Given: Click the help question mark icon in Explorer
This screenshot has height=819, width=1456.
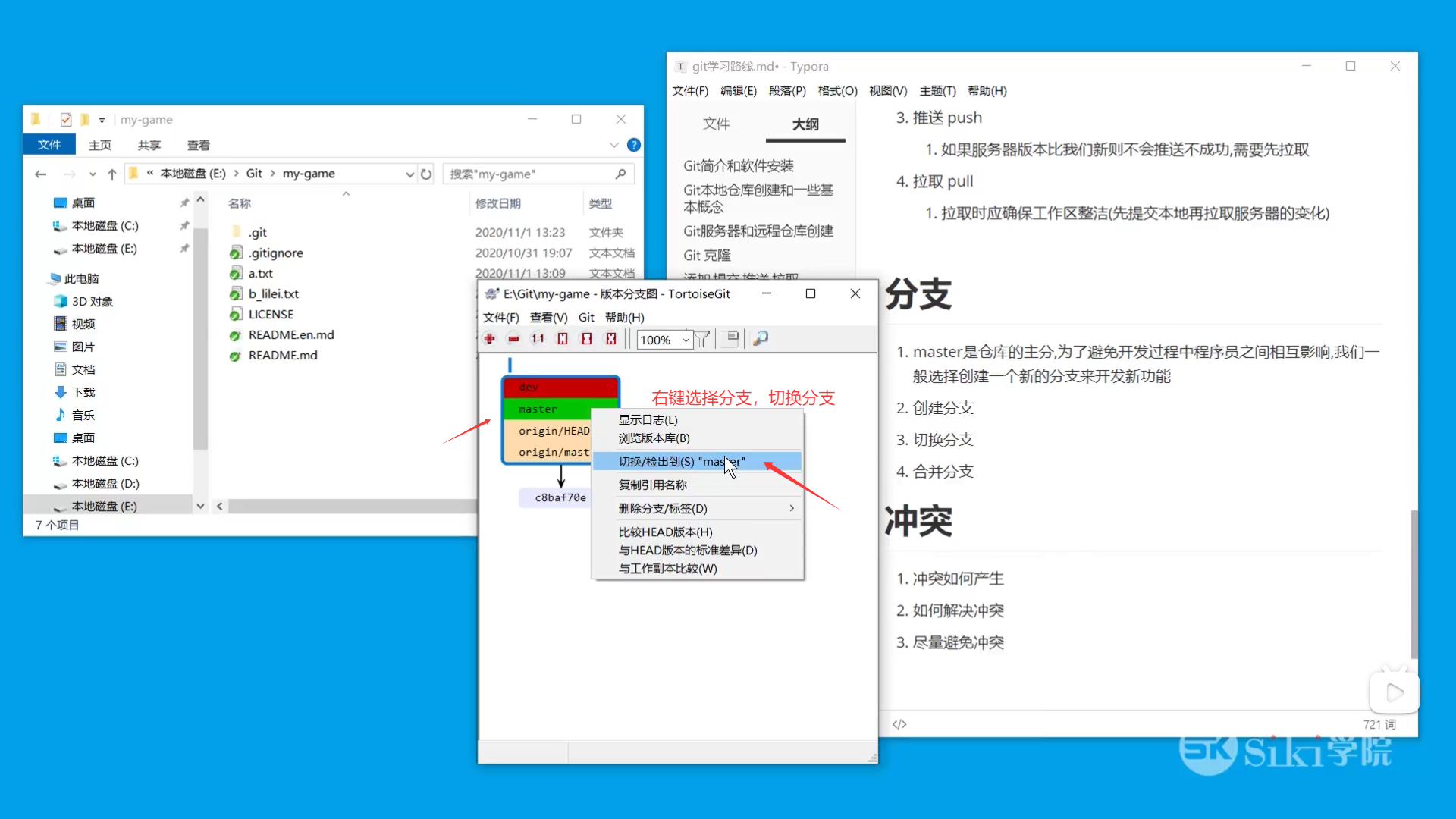Looking at the screenshot, I should coord(634,145).
